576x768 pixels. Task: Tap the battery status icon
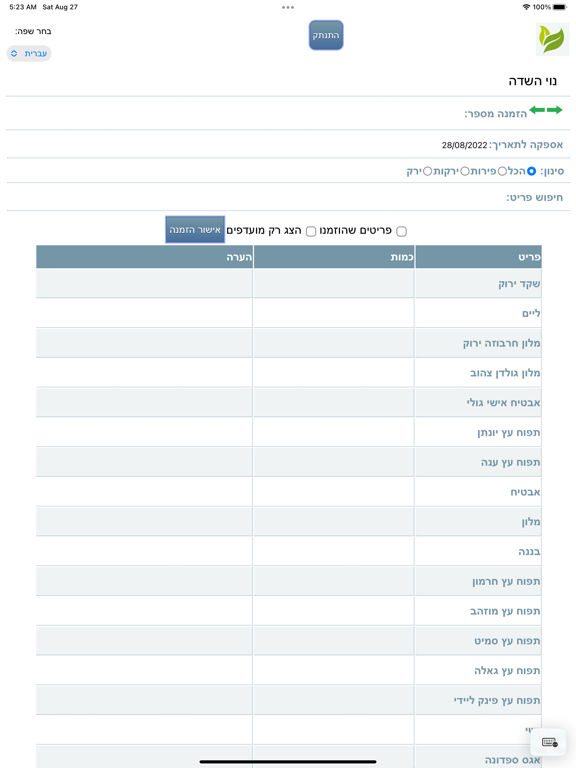click(x=559, y=7)
